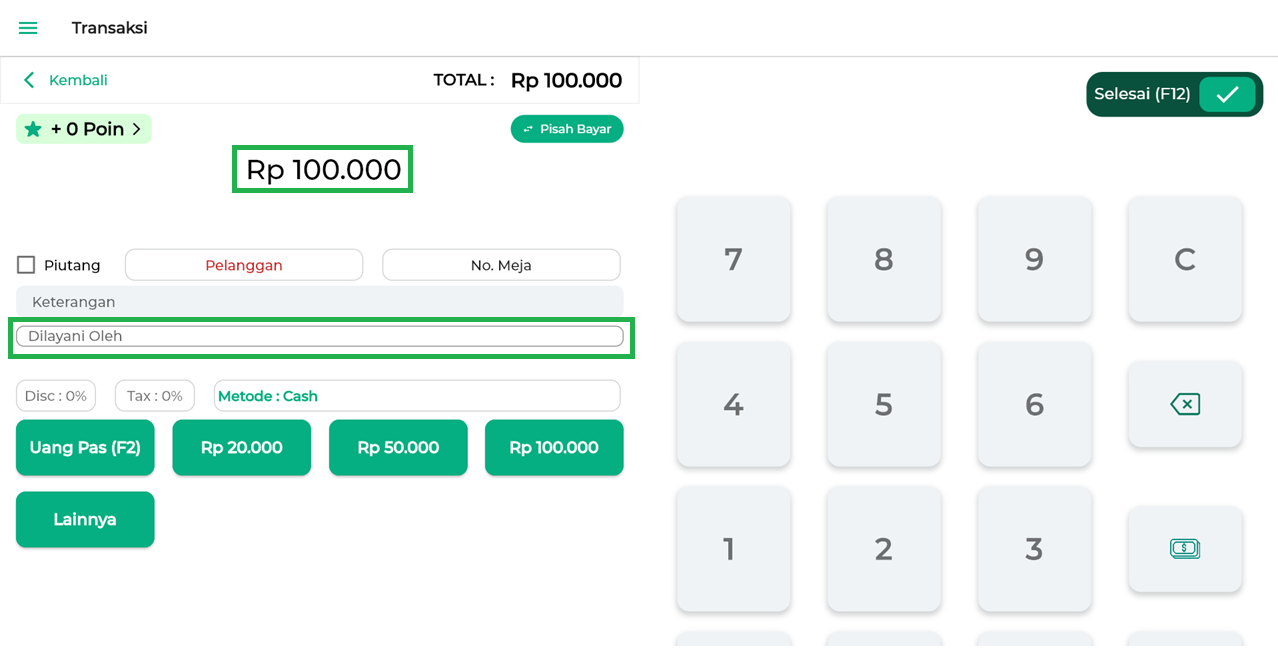Image resolution: width=1278 pixels, height=661 pixels.
Task: Tick the Piutang checkbox
Action: pos(26,265)
